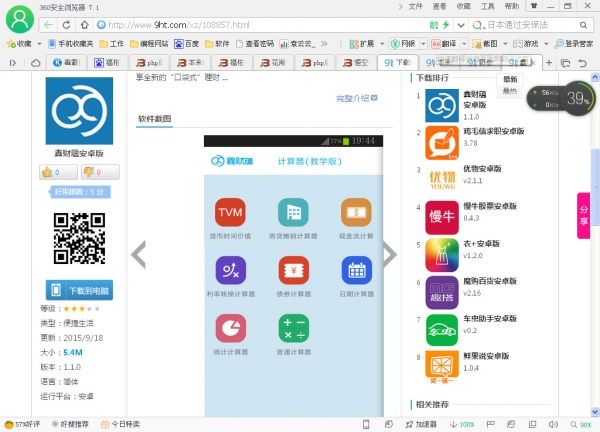Open the 帮助 menu
The image size is (600, 432).
point(512,6)
